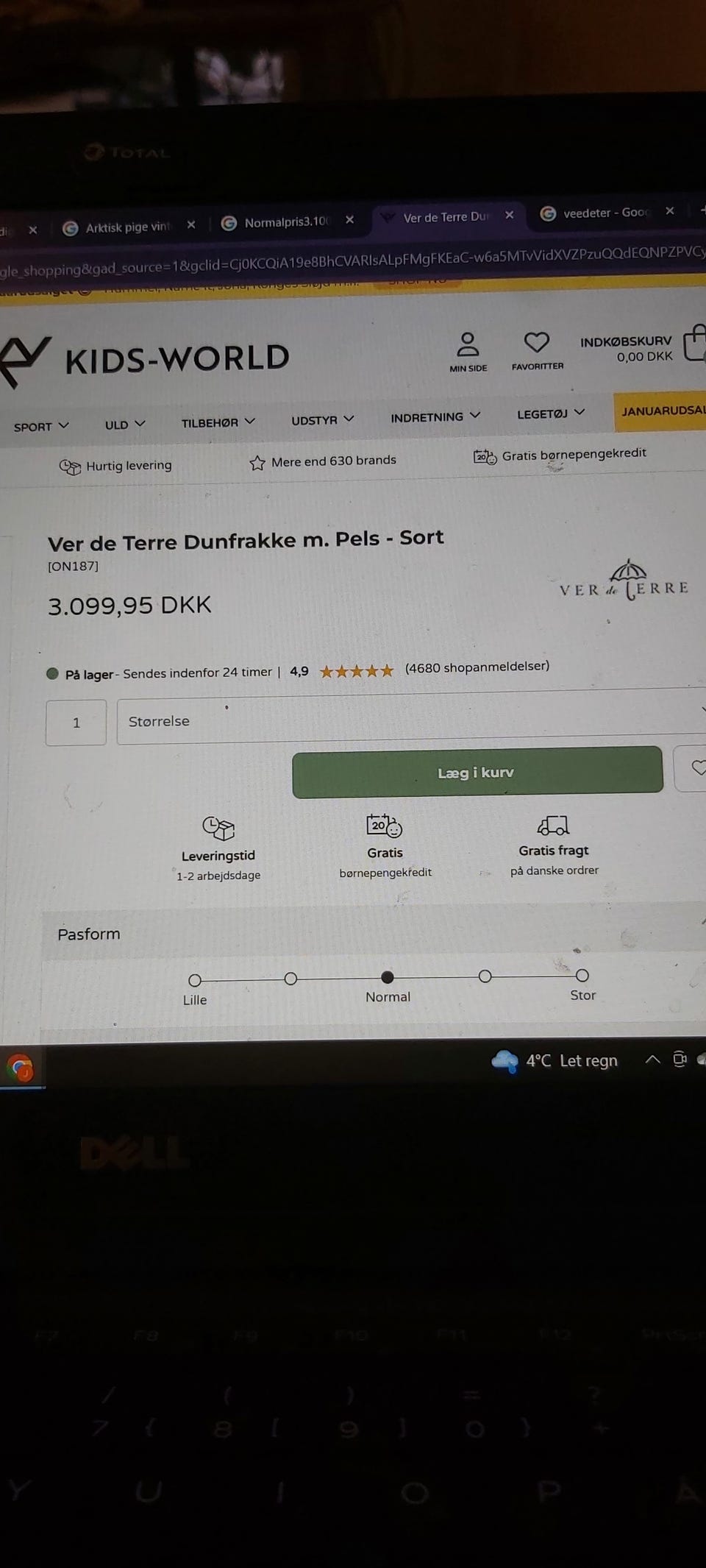Open the Indkøbskurv shopping bag icon
The image size is (706, 1568).
coord(694,343)
